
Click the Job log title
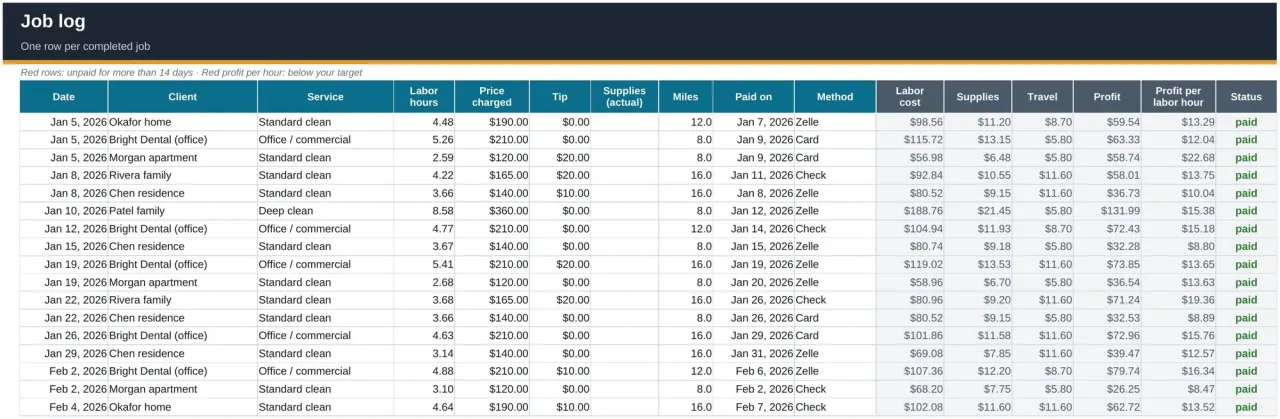pyautogui.click(x=53, y=22)
